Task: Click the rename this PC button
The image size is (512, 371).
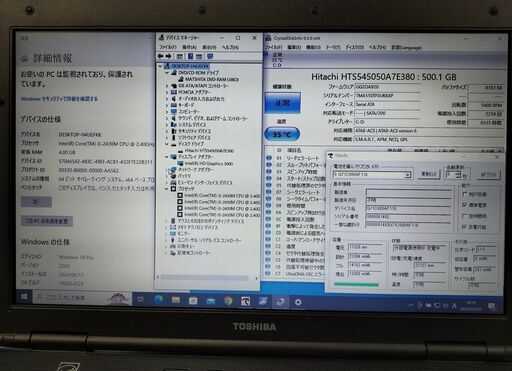Action: [47, 221]
